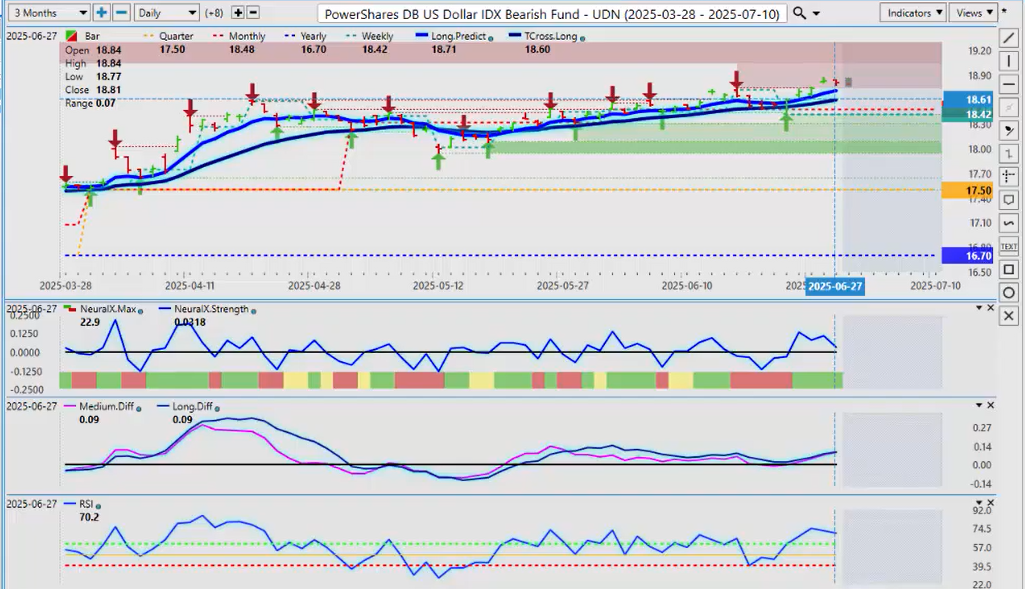Pick the comment callout drawing tool

pos(1009,200)
